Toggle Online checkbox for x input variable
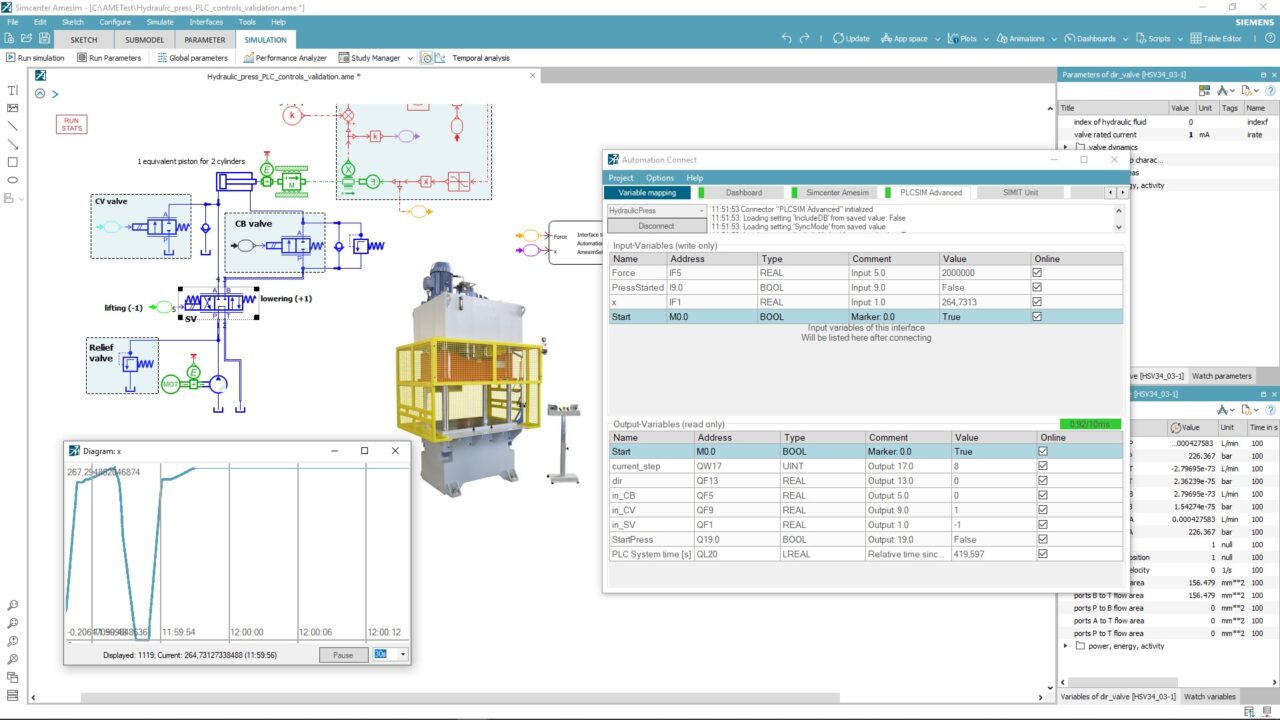This screenshot has width=1280, height=720. point(1039,302)
